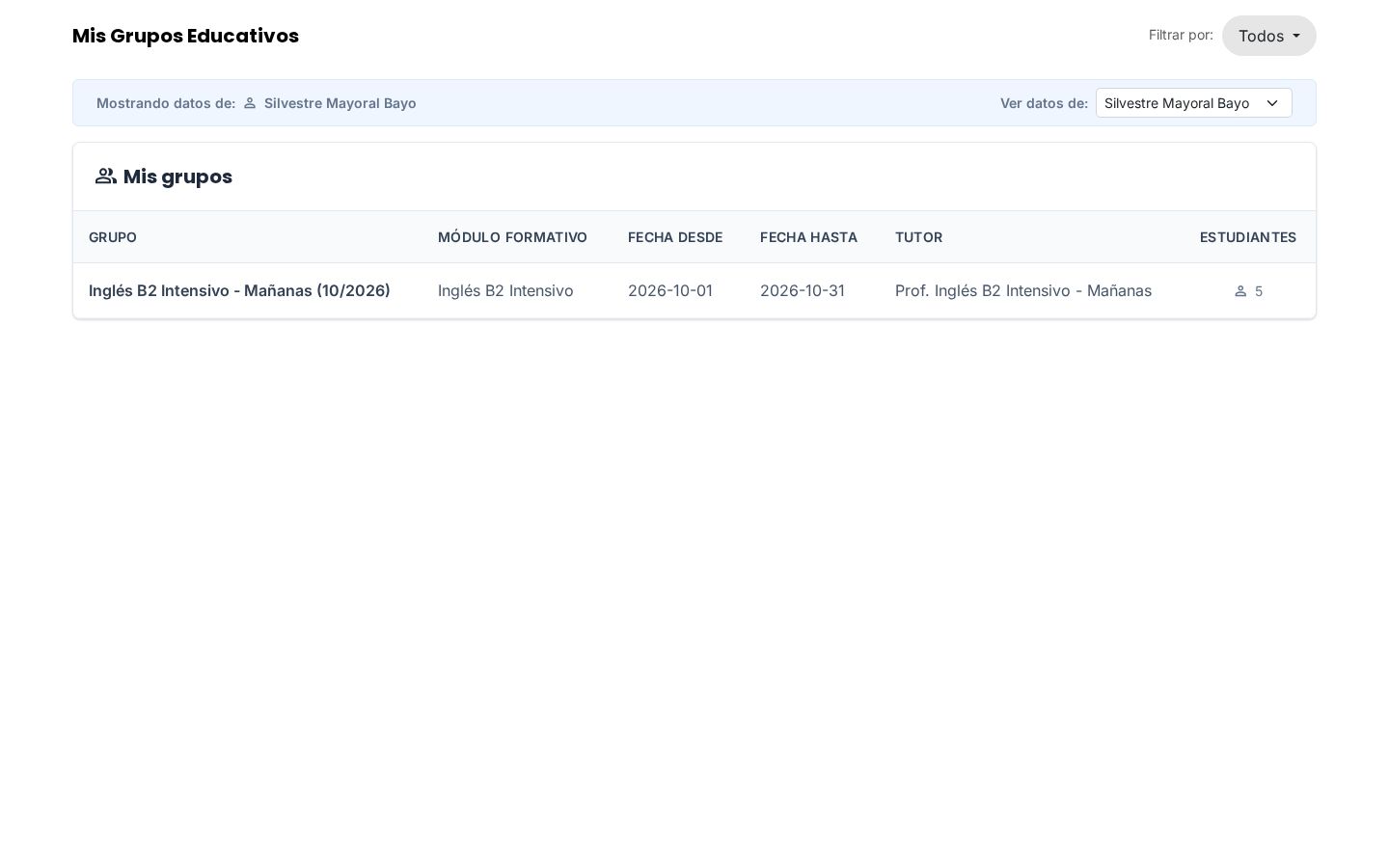Image resolution: width=1389 pixels, height=868 pixels.
Task: Click the Mis Grupos Educativos page title
Action: click(x=185, y=36)
